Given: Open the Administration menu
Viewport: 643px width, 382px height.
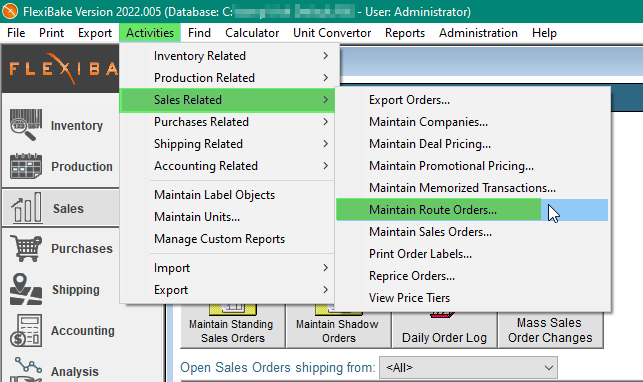Looking at the screenshot, I should 478,33.
